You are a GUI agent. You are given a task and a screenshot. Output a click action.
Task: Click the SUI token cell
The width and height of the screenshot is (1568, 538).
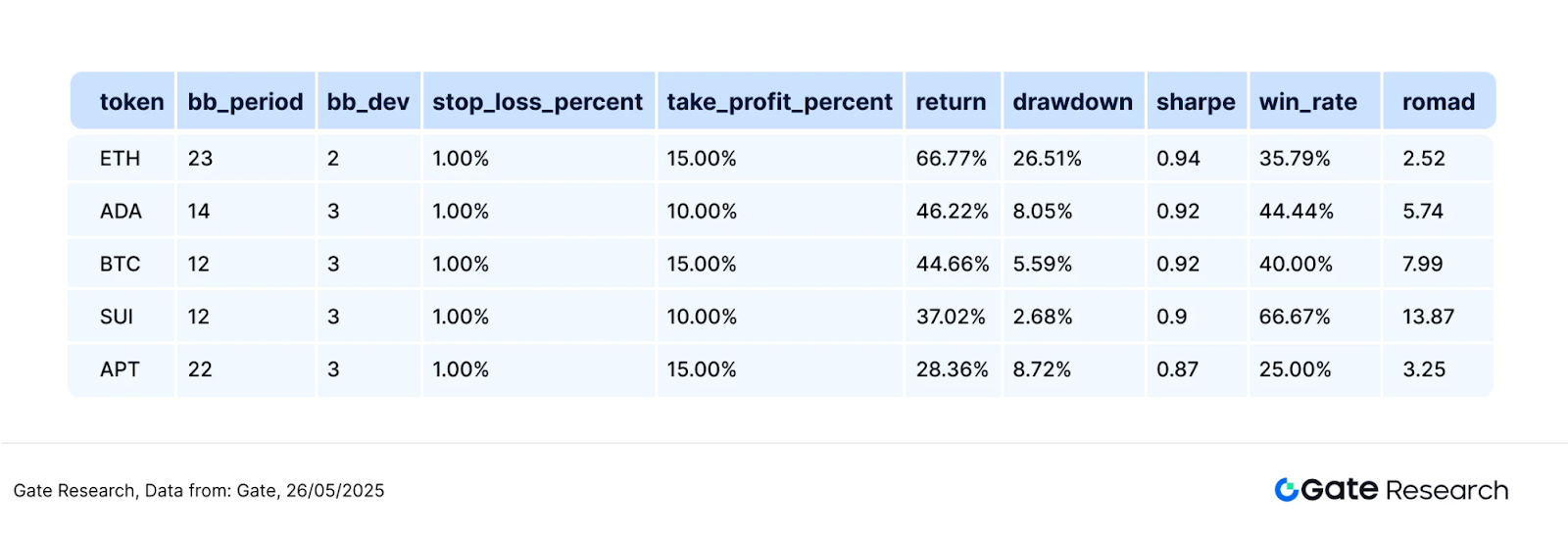click(x=116, y=317)
